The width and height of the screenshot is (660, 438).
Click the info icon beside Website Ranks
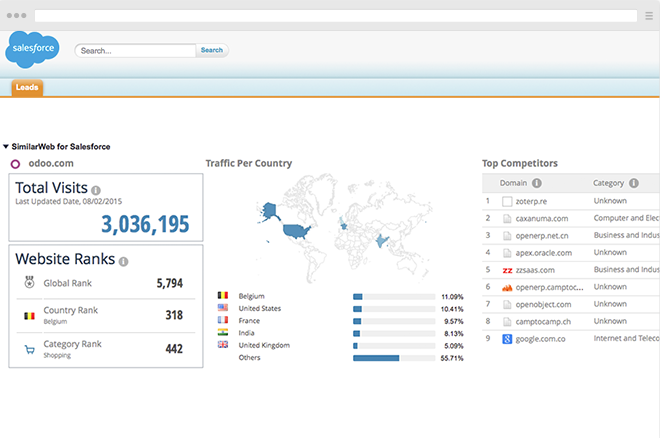[123, 262]
